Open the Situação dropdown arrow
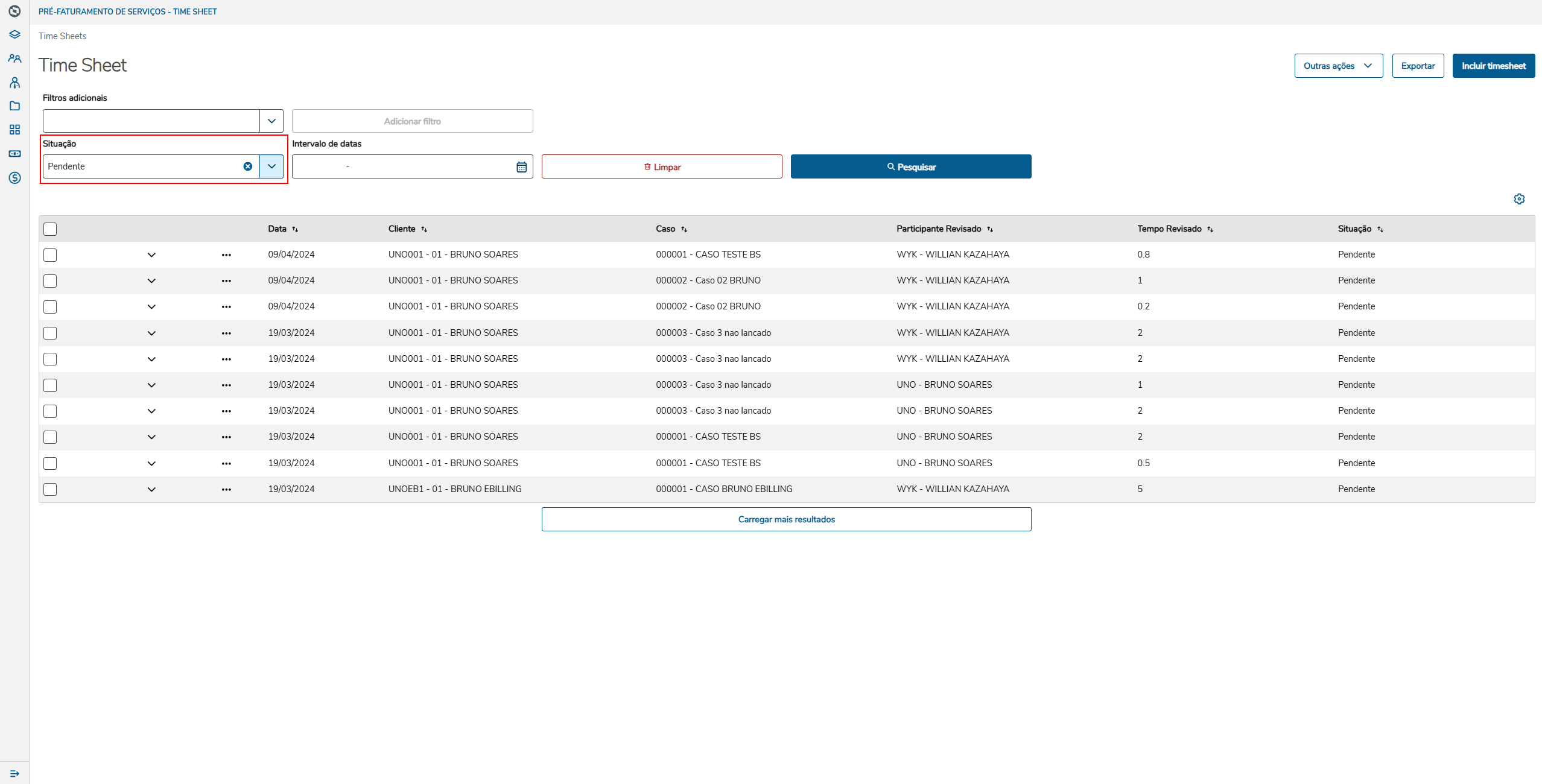The width and height of the screenshot is (1542, 784). pos(271,166)
